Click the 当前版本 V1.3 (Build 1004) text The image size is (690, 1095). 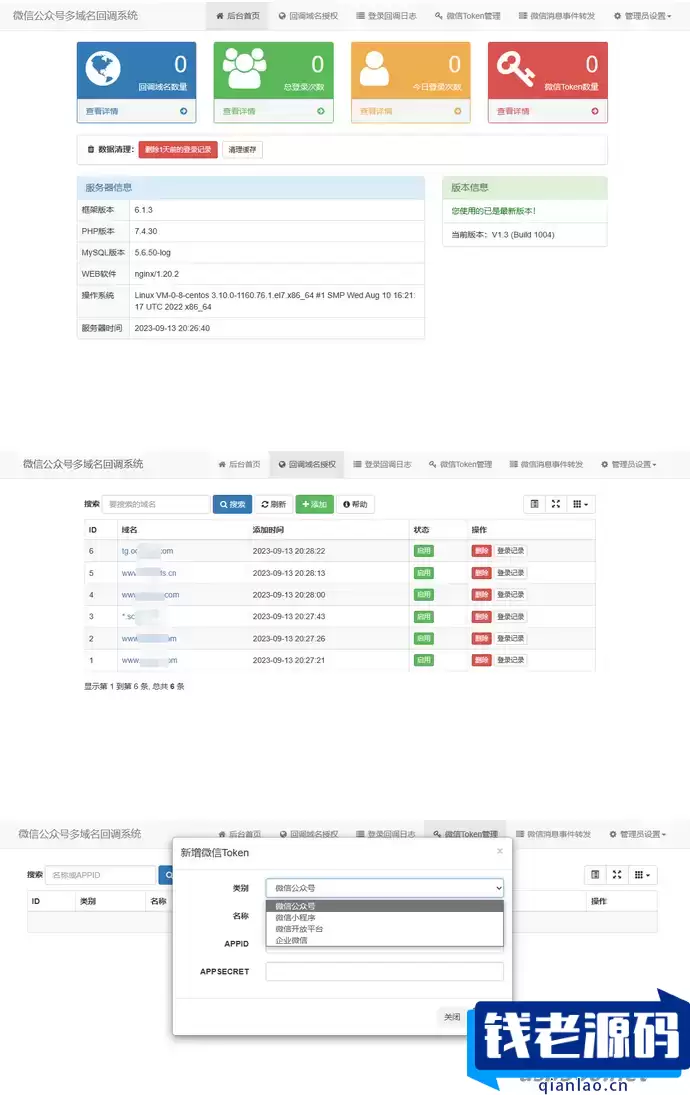(503, 235)
